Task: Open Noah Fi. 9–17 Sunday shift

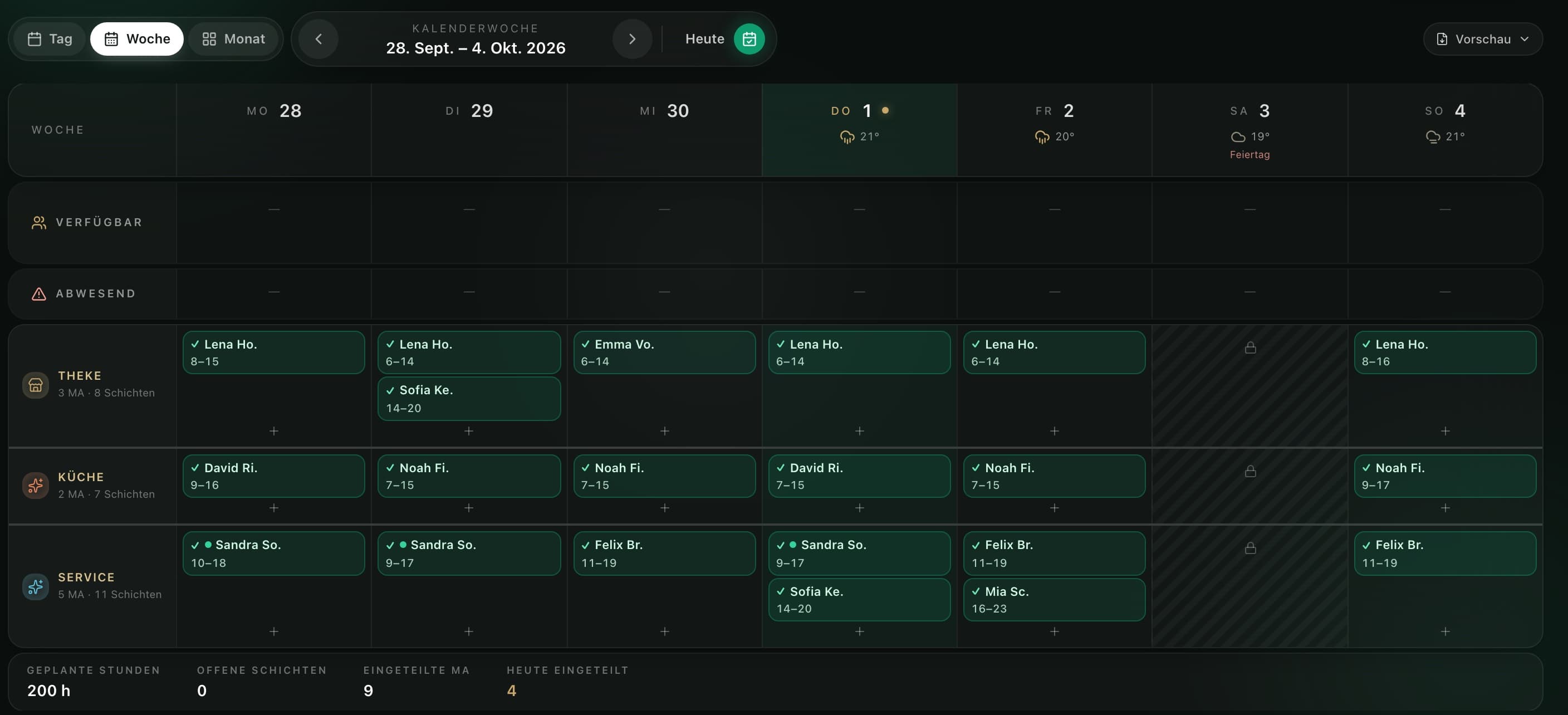Action: tap(1445, 476)
